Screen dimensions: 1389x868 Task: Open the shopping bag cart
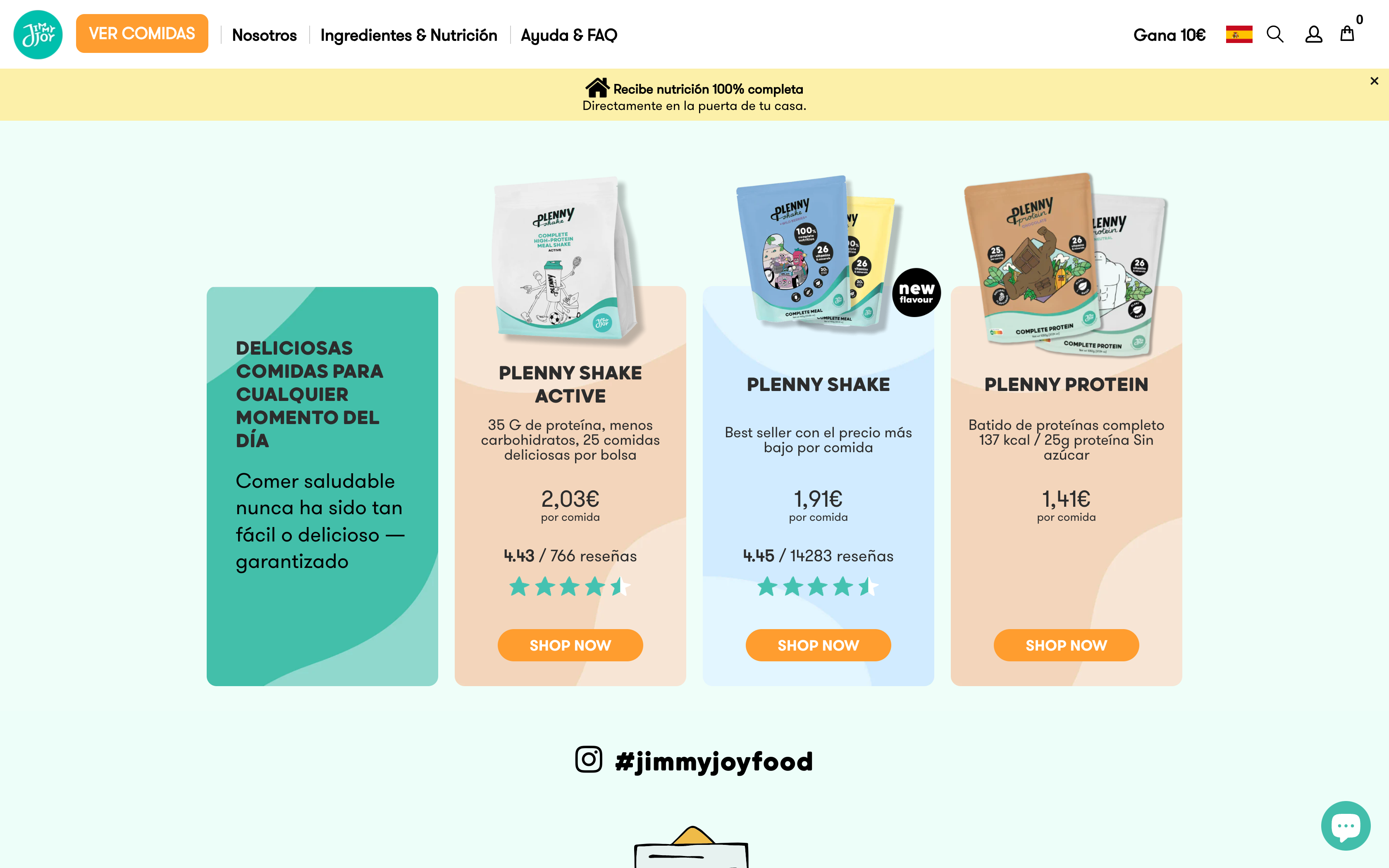(1347, 33)
